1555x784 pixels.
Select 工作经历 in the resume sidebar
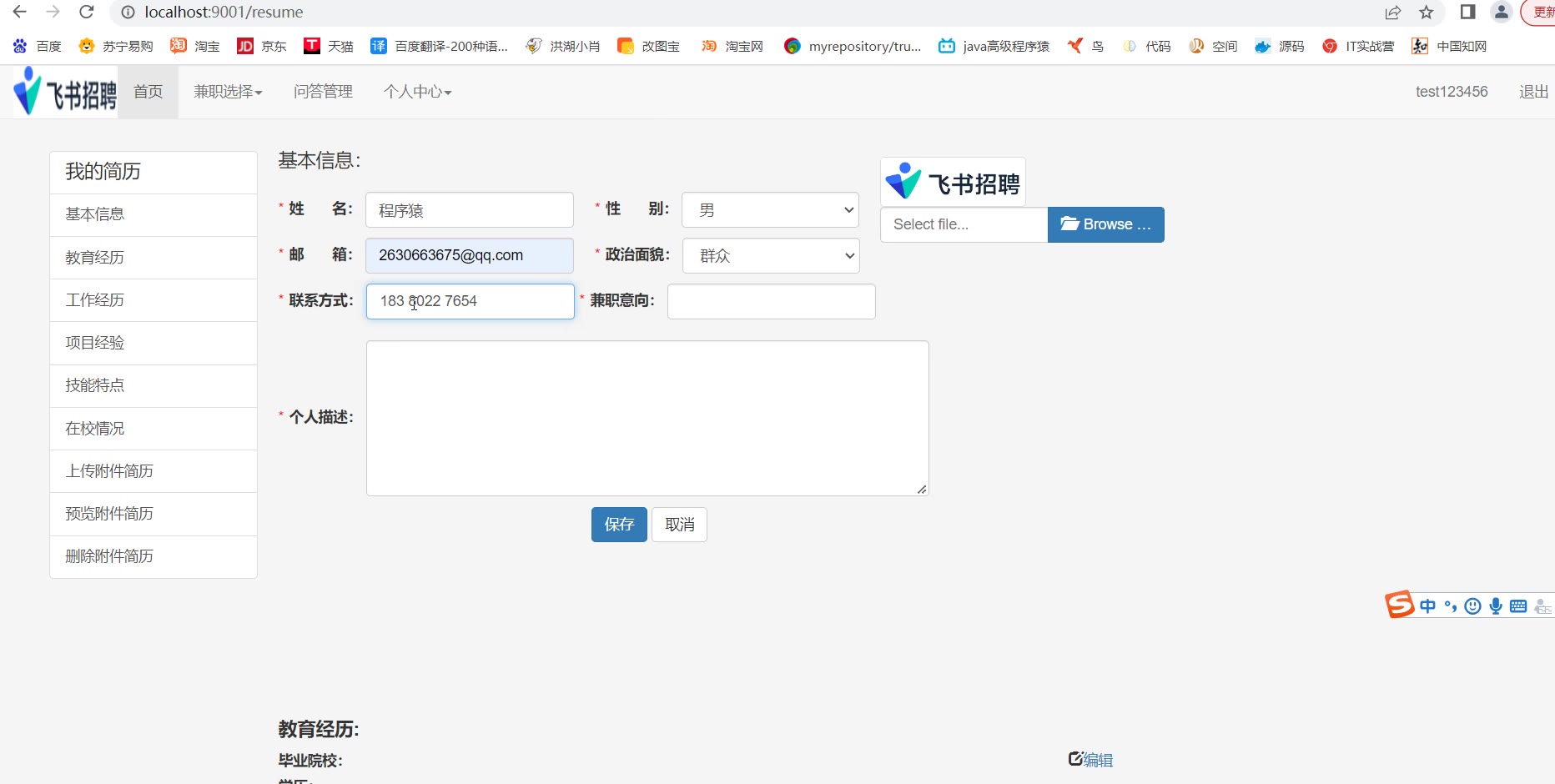153,300
